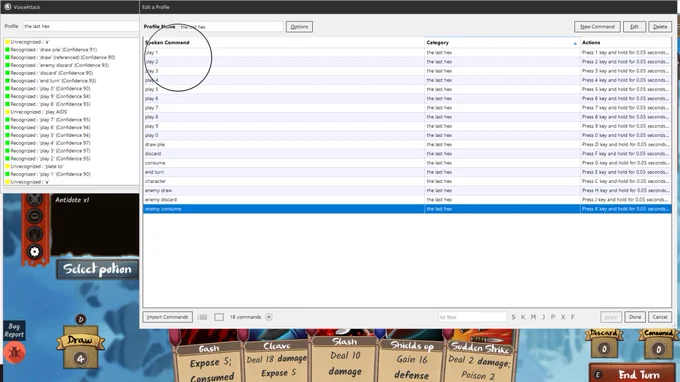Sort by the Spoken Command column header
The image size is (680, 382).
[x=284, y=42]
